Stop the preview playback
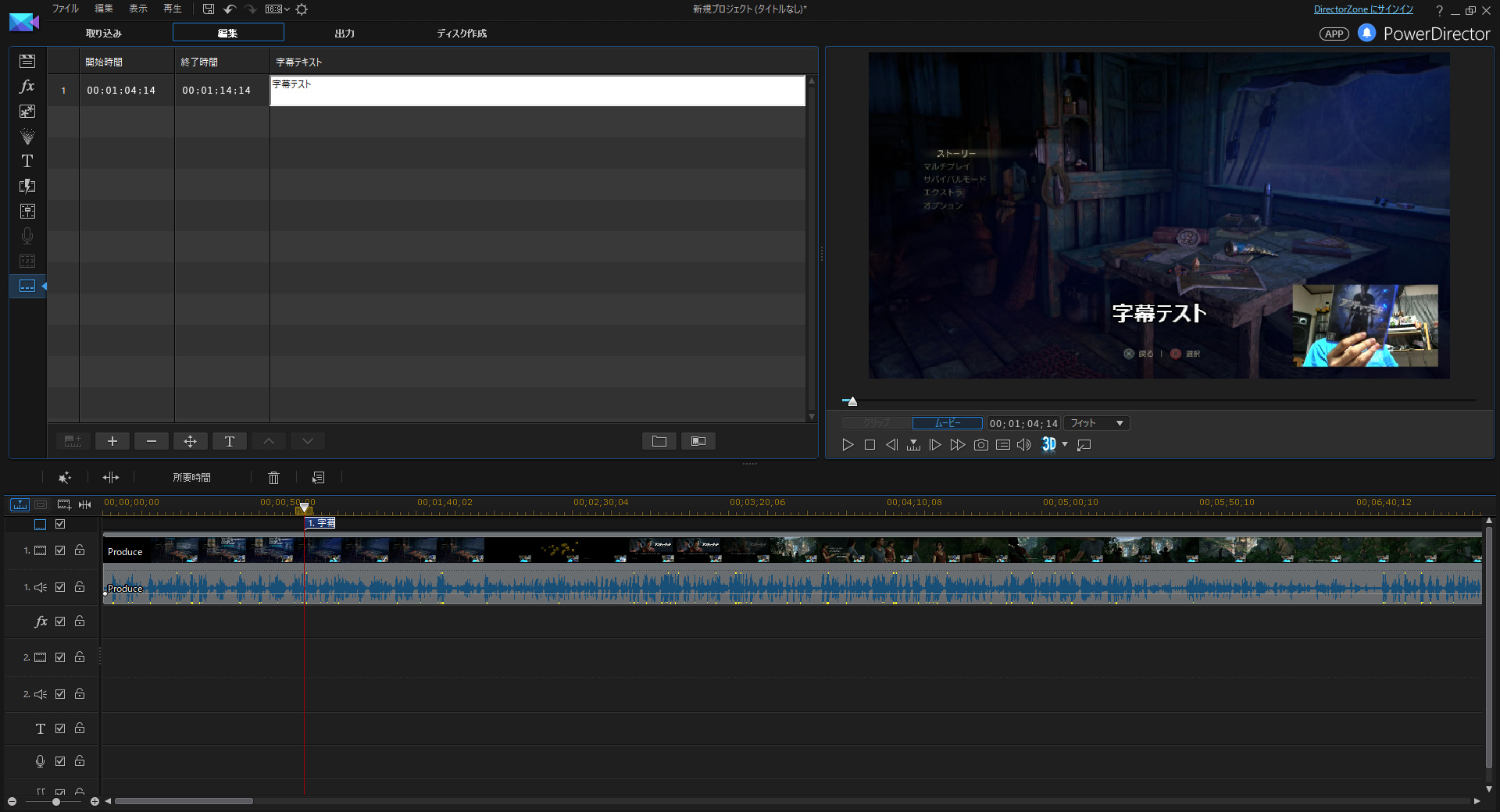The image size is (1500, 812). point(870,445)
